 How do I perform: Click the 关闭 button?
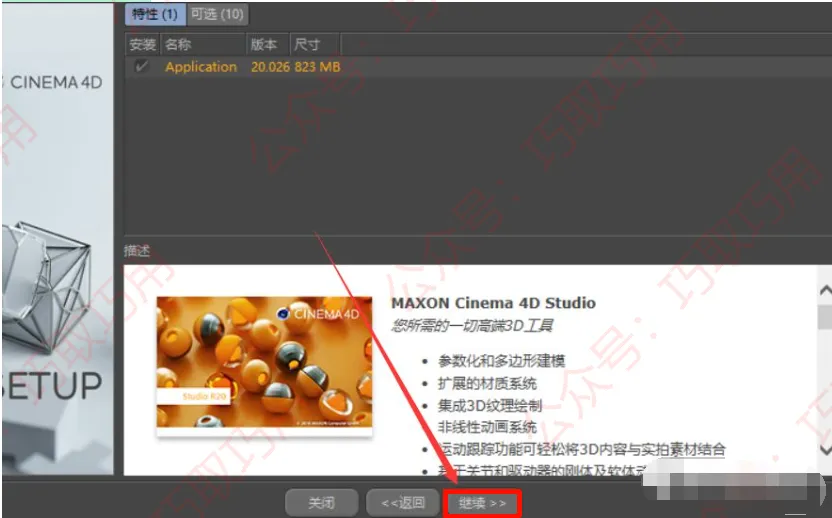[x=322, y=502]
